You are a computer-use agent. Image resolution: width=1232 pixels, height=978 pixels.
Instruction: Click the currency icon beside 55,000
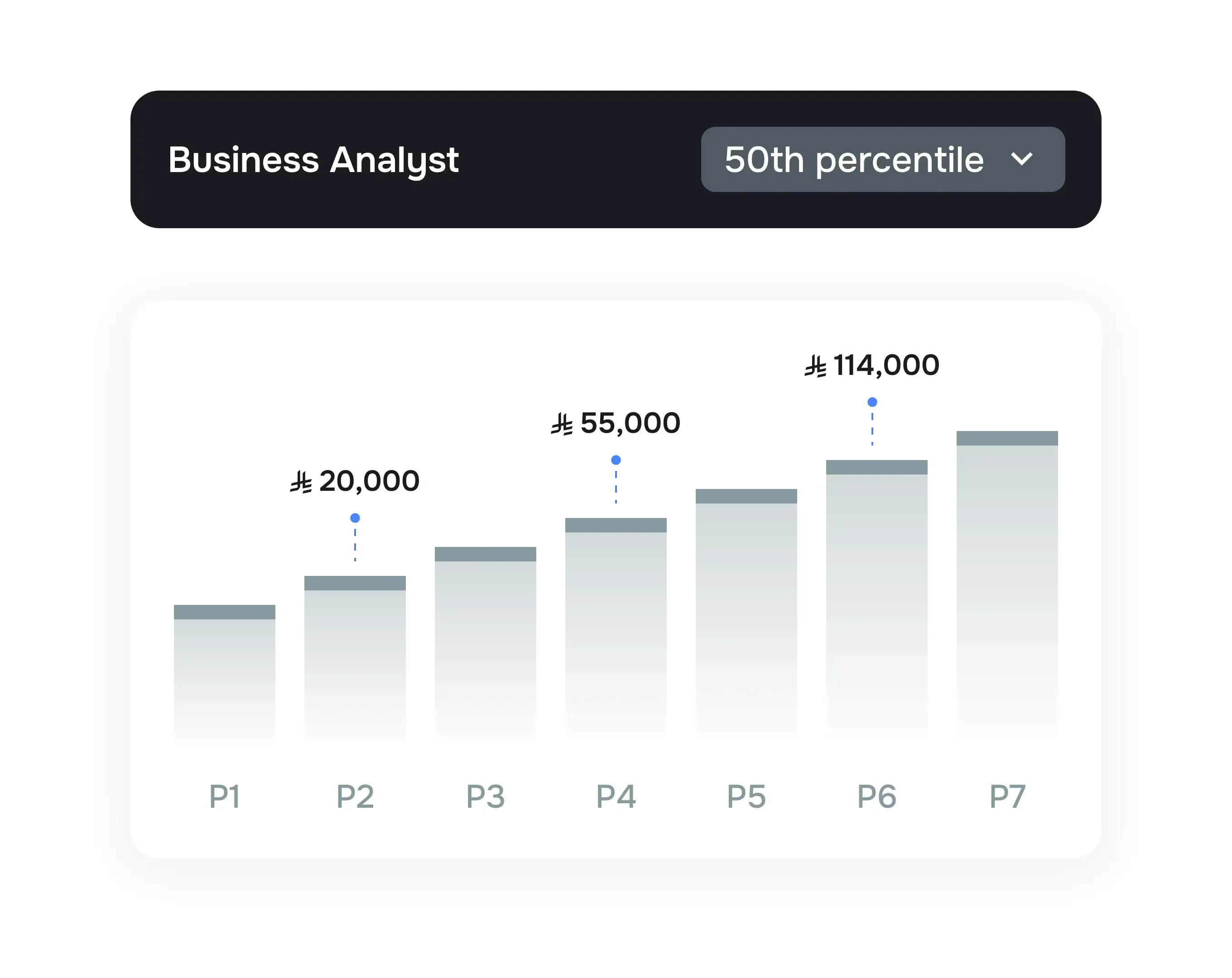click(x=563, y=424)
